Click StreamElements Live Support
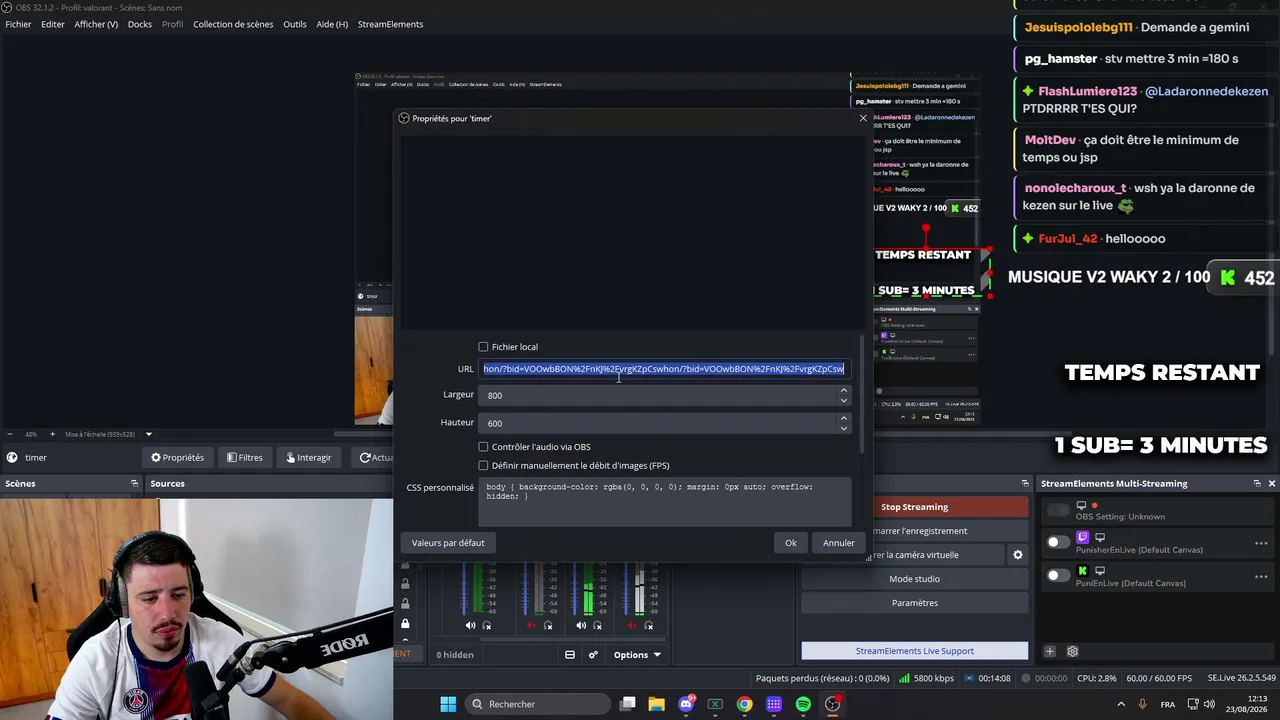 [x=914, y=651]
